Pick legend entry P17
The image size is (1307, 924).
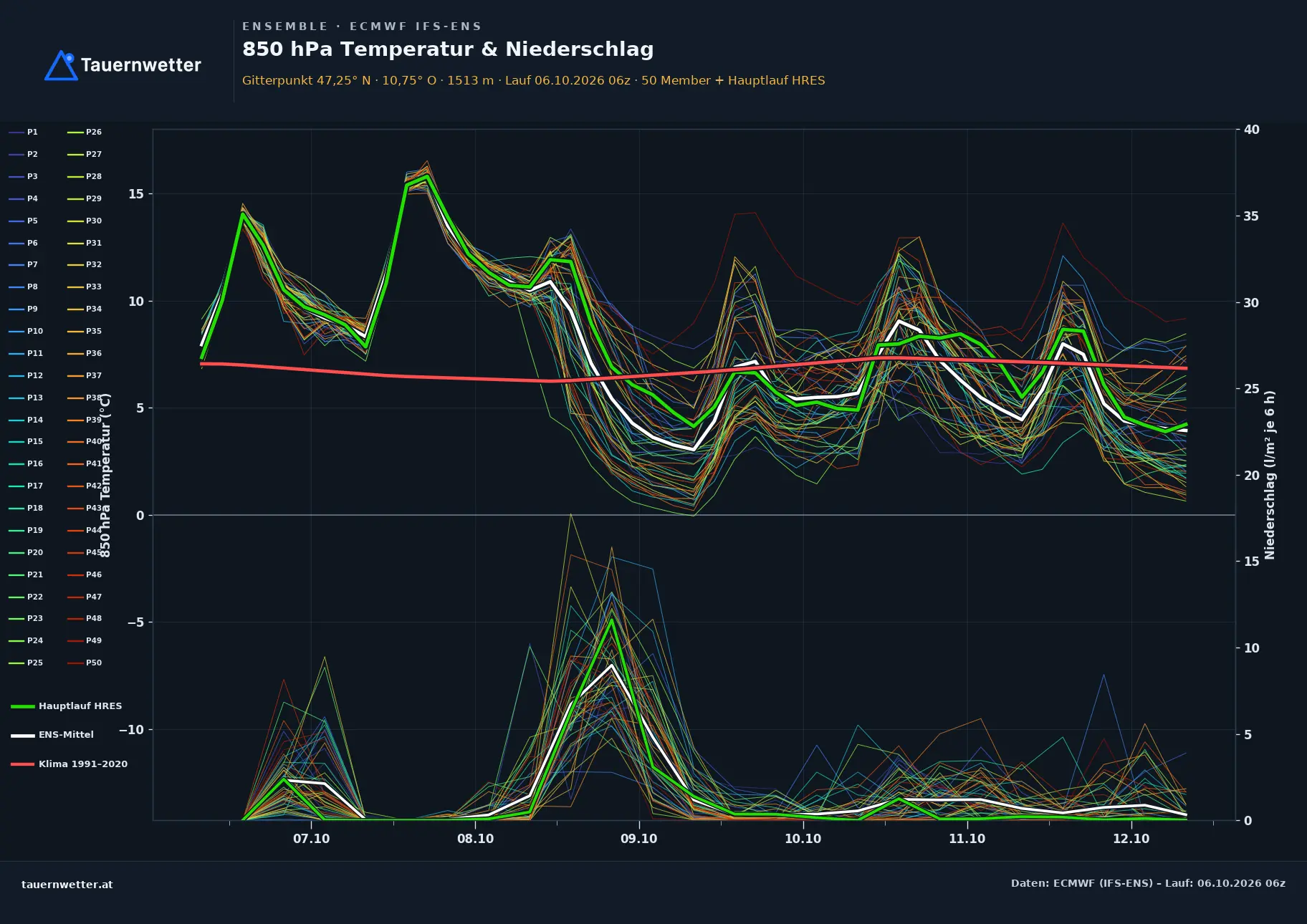26,486
